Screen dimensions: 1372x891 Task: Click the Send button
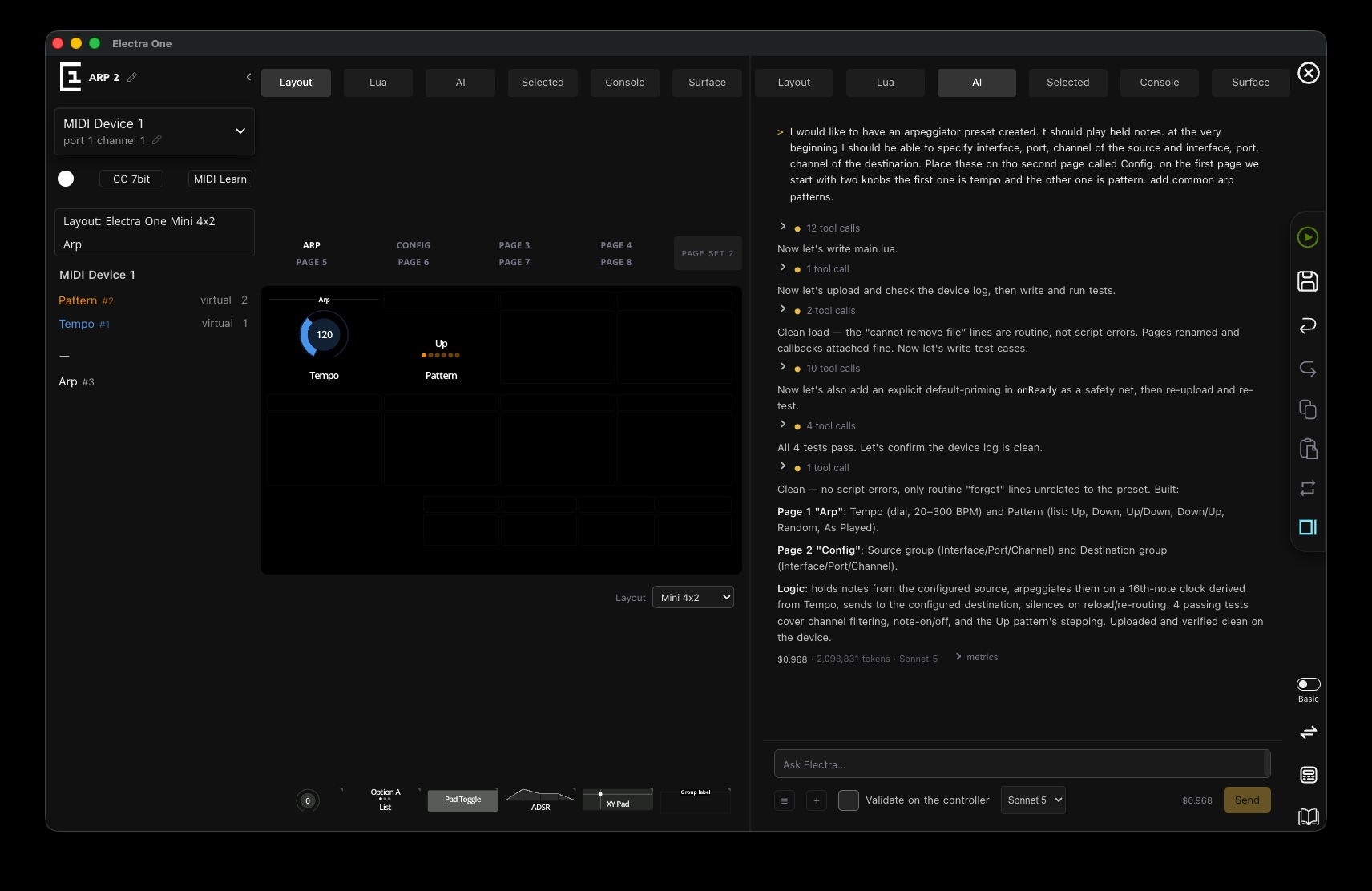1247,800
